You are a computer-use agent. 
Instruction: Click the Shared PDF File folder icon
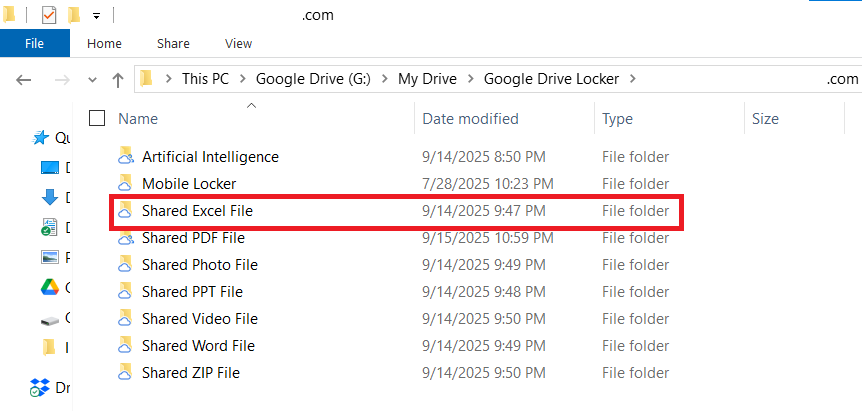point(125,238)
